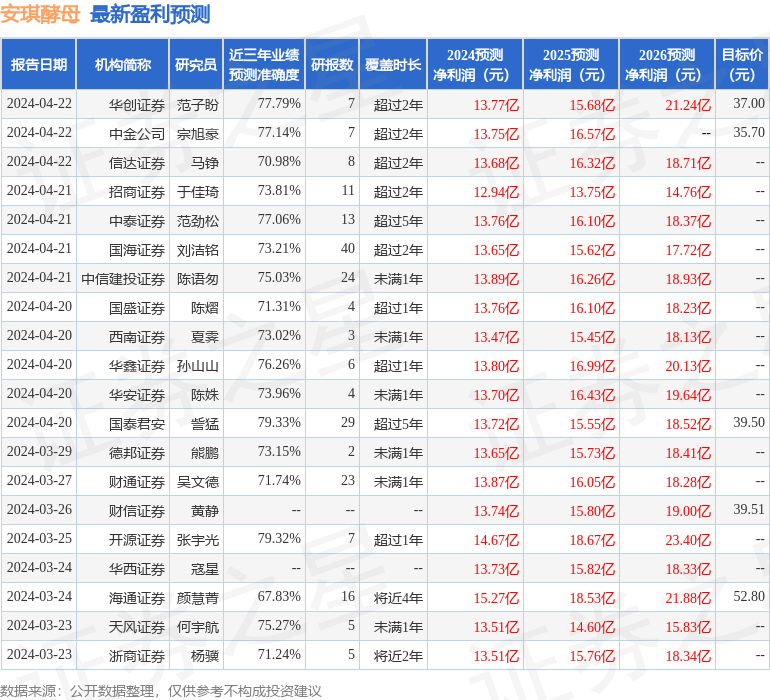Image resolution: width=770 pixels, height=700 pixels.
Task: Click institution name 华西证券
Action: click(x=137, y=568)
